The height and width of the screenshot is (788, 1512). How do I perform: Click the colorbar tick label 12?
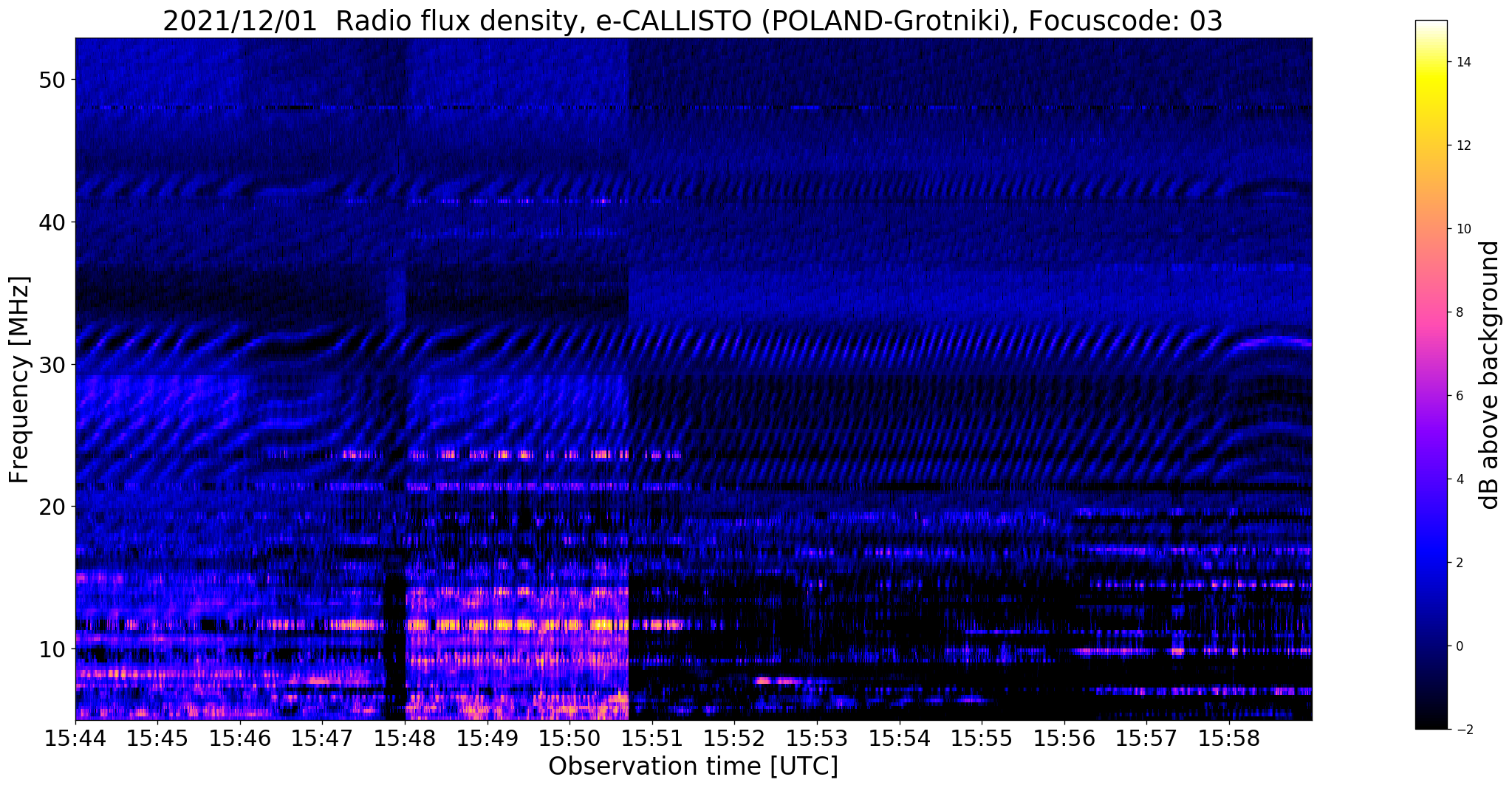pyautogui.click(x=1463, y=145)
